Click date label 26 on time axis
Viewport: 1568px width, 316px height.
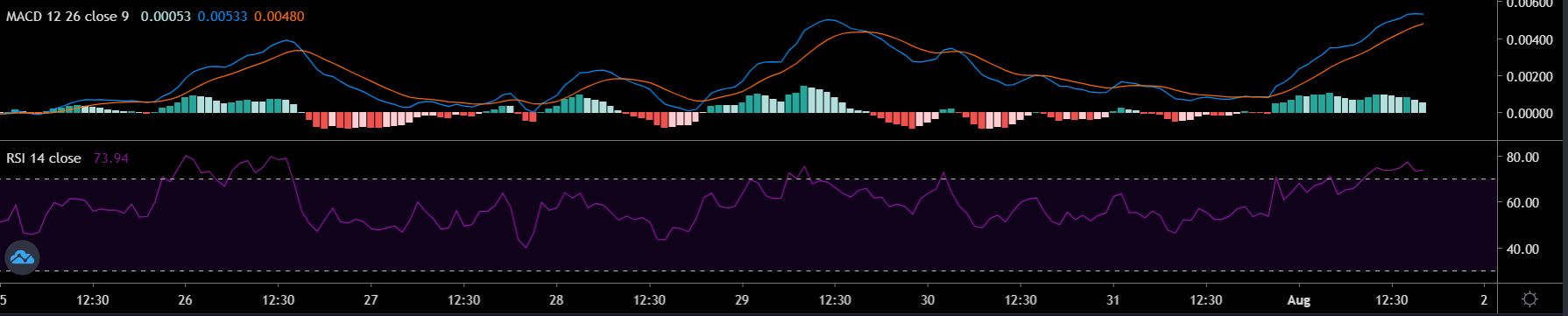[185, 299]
